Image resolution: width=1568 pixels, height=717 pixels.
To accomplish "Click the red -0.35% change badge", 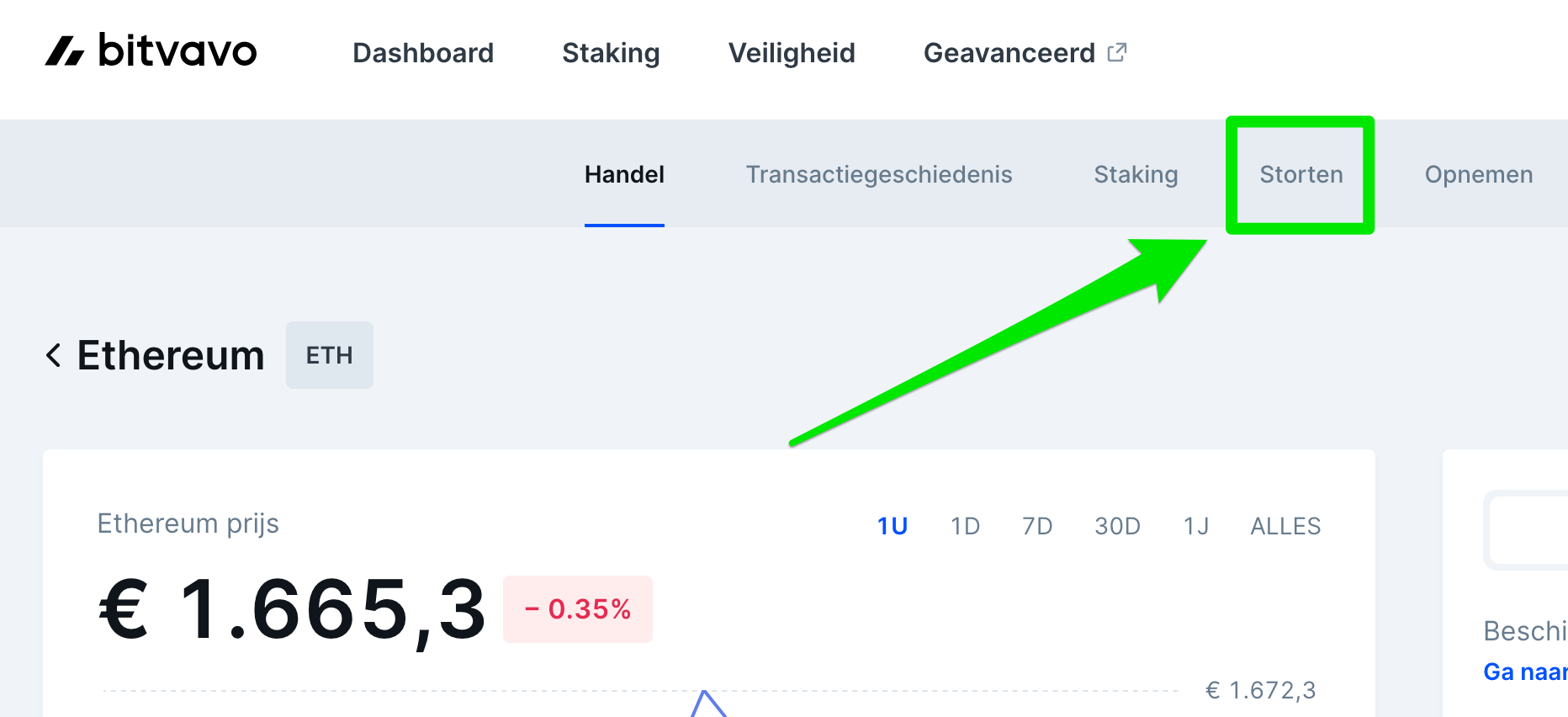I will pyautogui.click(x=578, y=609).
